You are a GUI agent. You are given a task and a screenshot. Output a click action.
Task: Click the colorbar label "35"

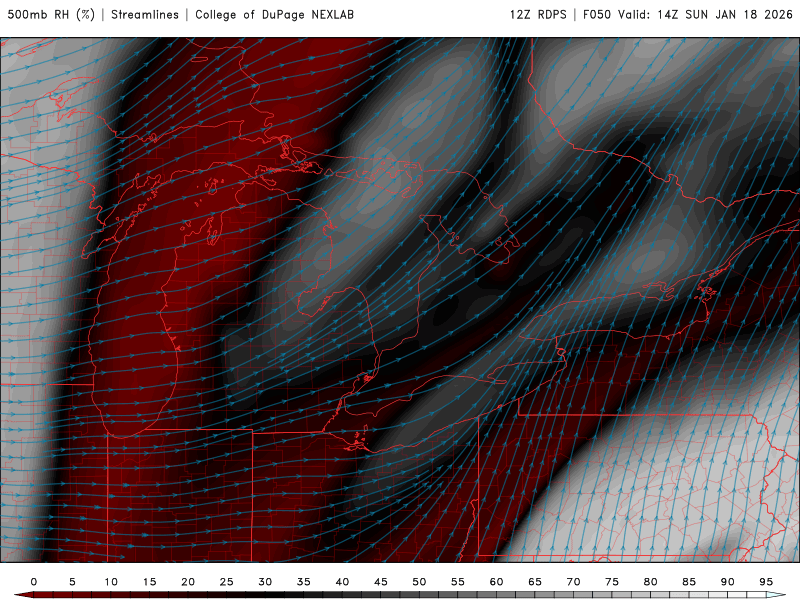pos(304,582)
